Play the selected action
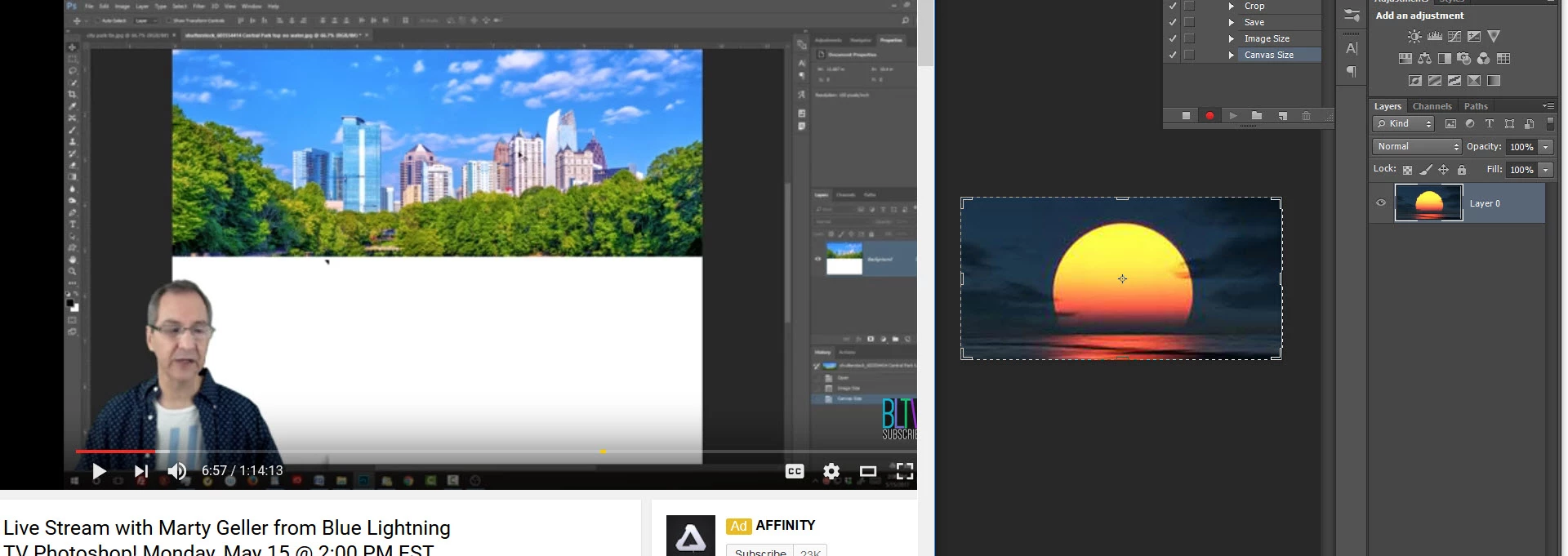The height and width of the screenshot is (556, 1568). pyautogui.click(x=1233, y=116)
